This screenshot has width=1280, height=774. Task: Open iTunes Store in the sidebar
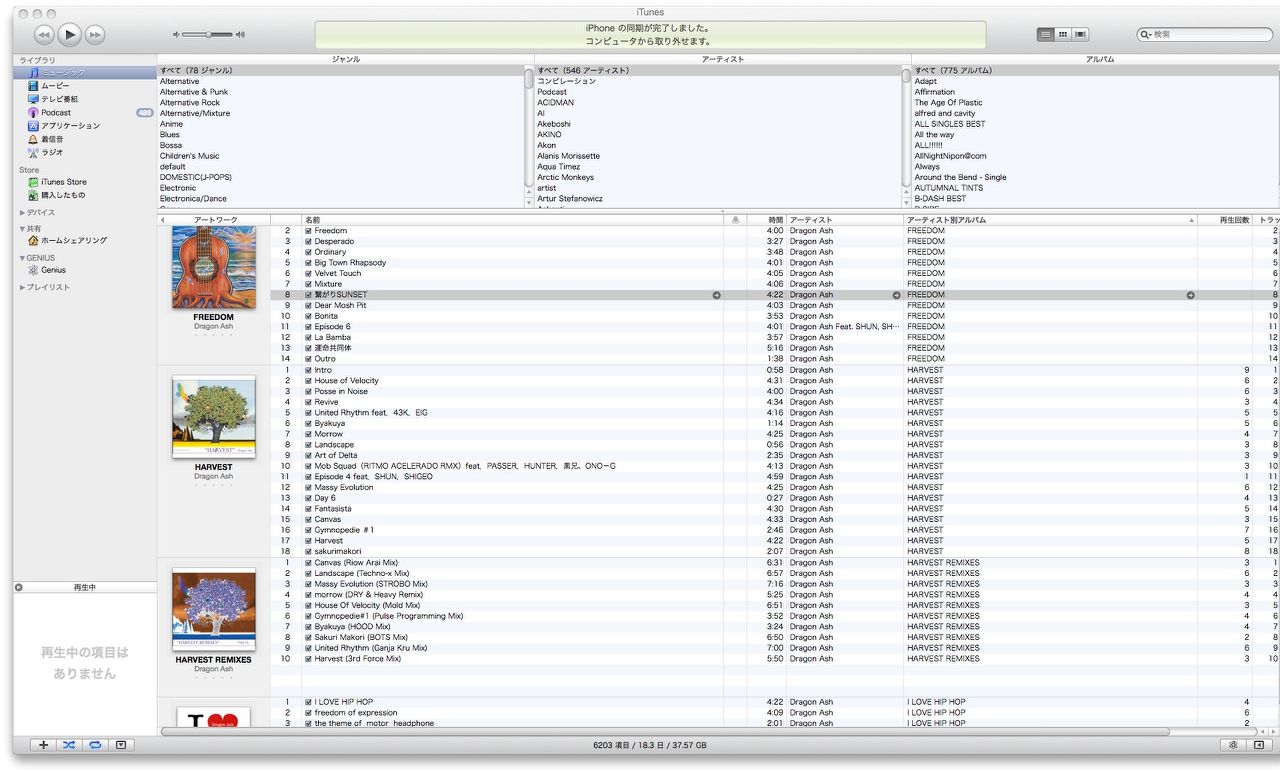click(x=85, y=182)
